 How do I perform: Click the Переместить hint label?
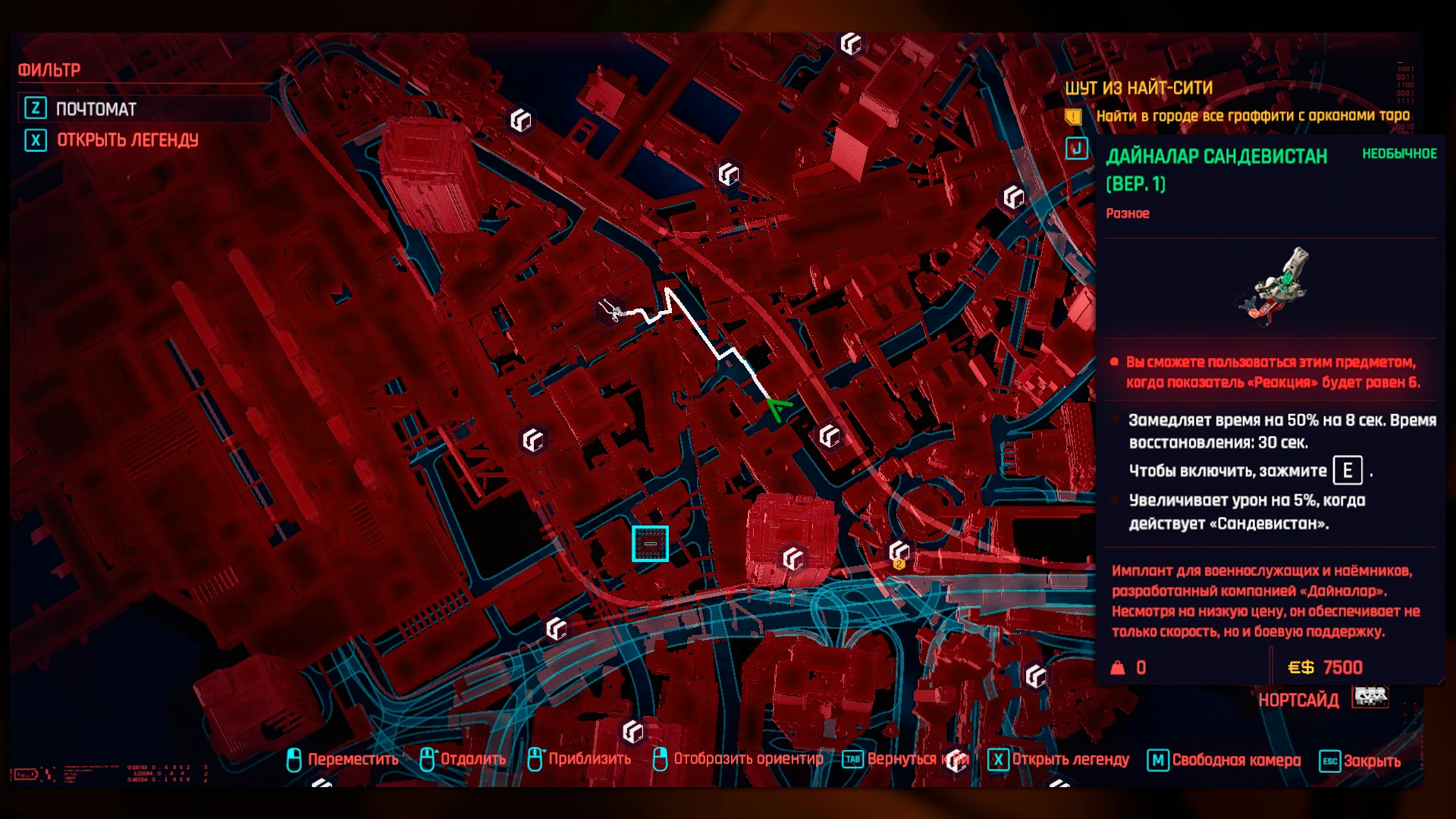pos(353,759)
